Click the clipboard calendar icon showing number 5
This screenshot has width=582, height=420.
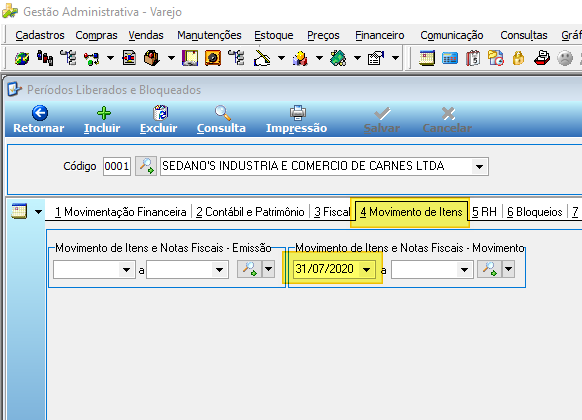click(x=473, y=58)
